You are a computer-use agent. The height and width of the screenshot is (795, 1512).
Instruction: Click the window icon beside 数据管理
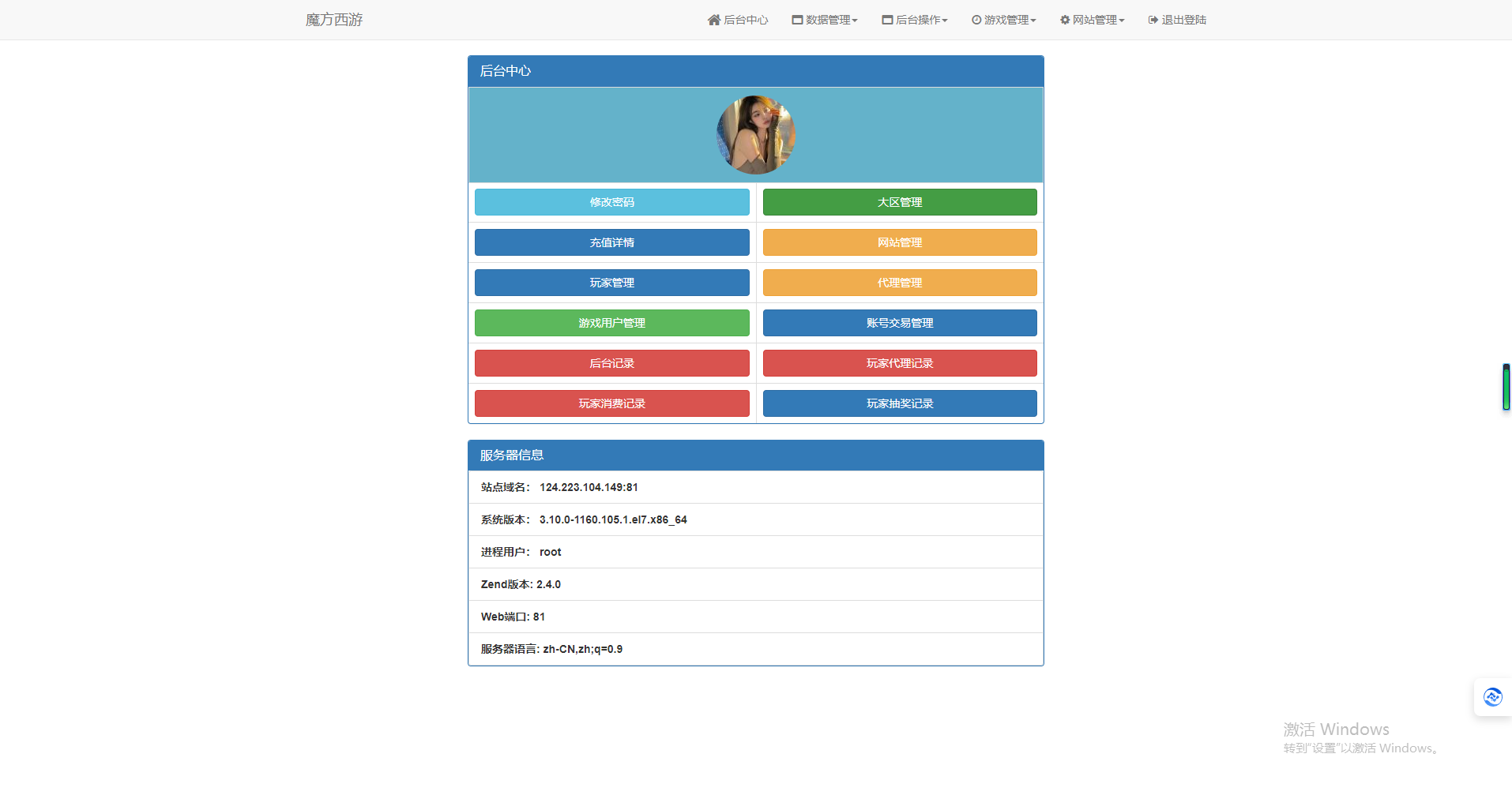point(798,20)
